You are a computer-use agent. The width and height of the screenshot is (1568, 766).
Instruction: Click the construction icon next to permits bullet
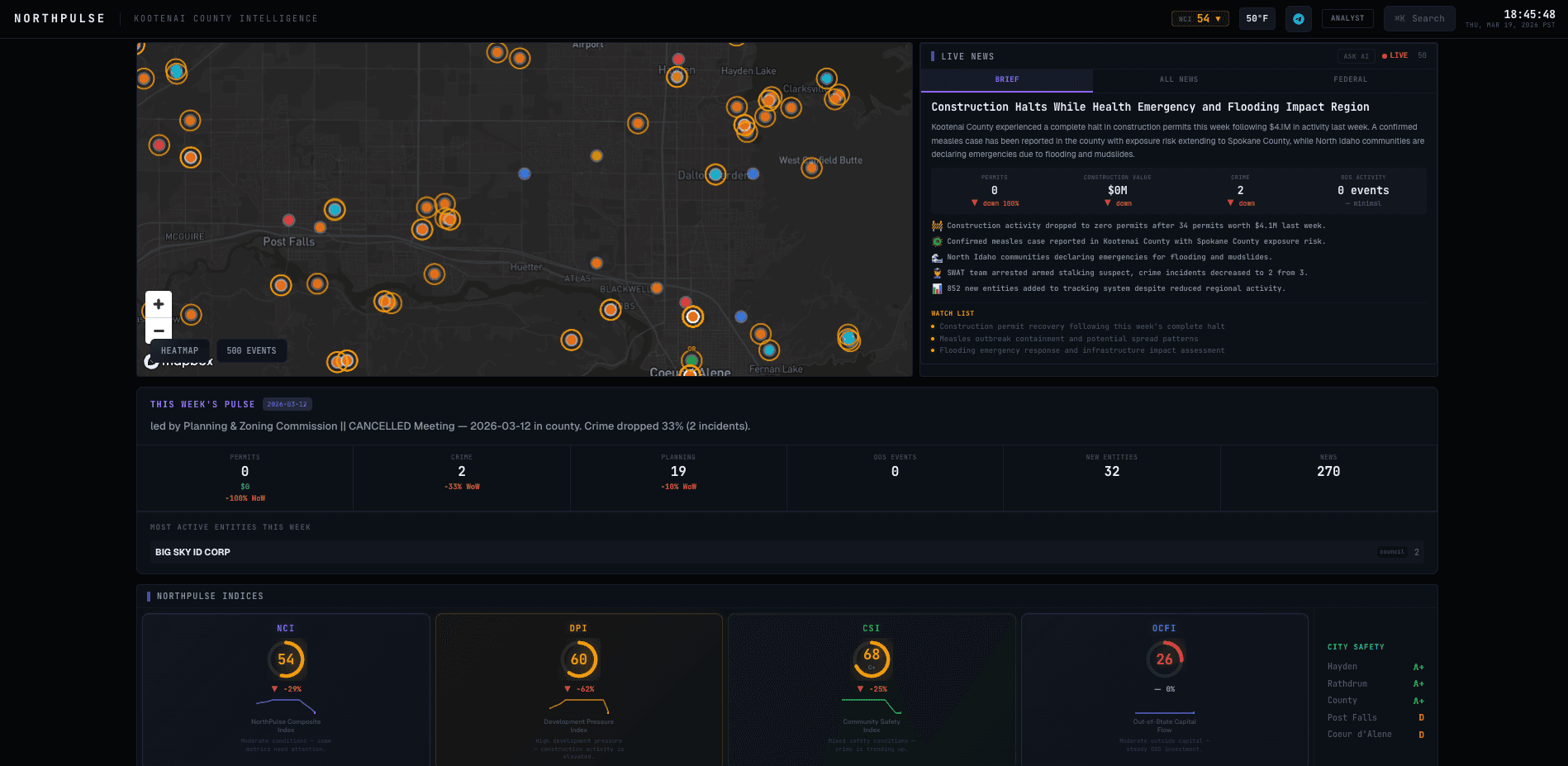pyautogui.click(x=936, y=225)
